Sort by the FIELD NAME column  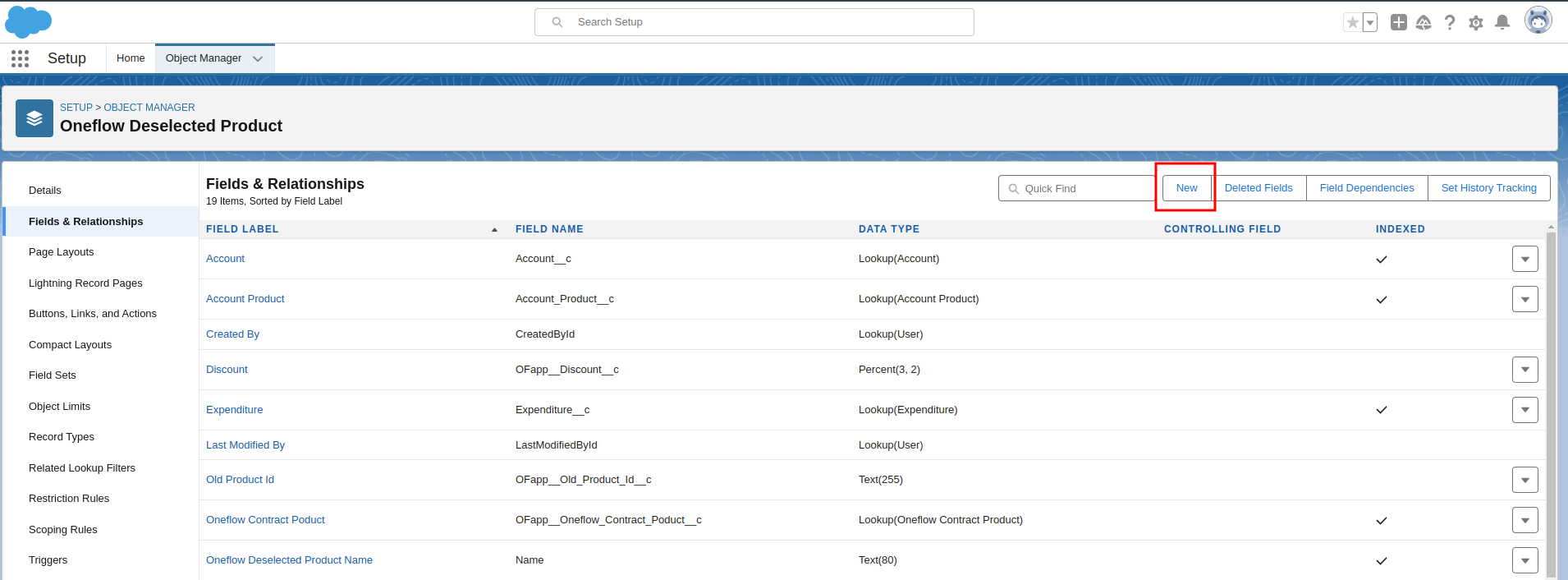[x=549, y=229]
